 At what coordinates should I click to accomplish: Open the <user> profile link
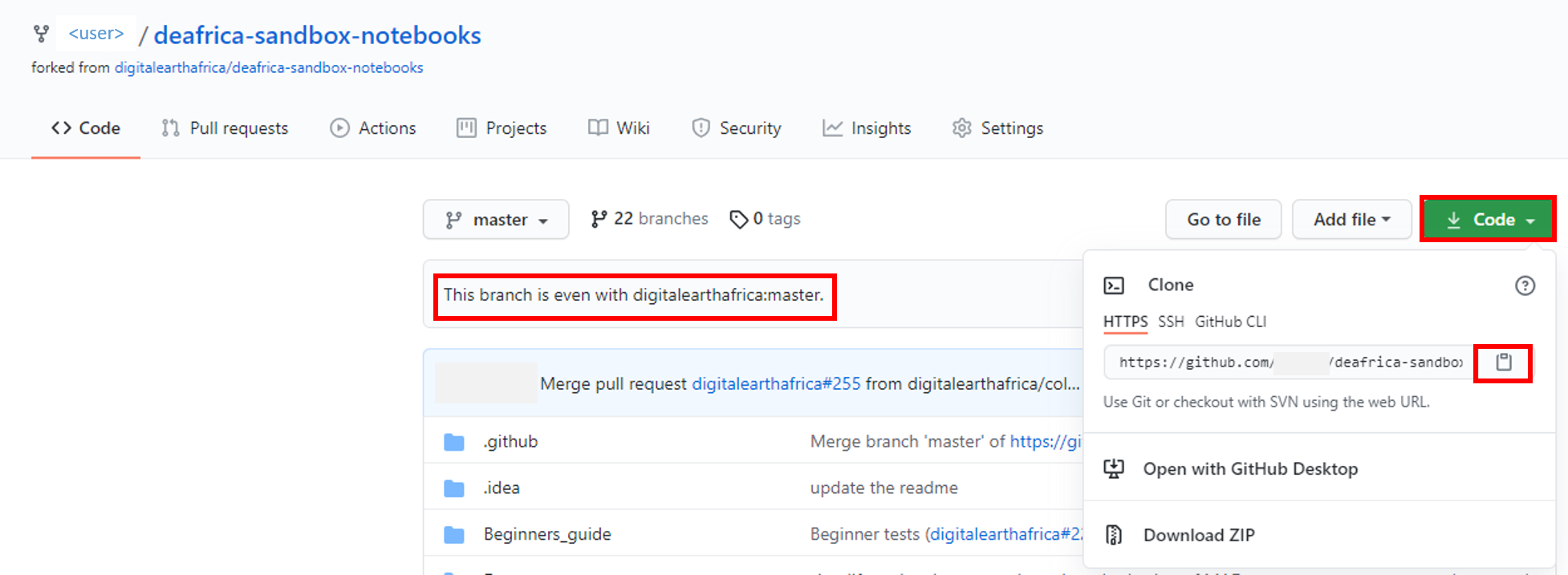96,34
